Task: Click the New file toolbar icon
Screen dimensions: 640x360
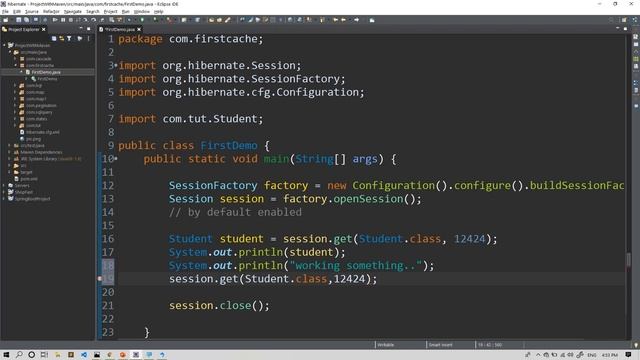Action: tap(6, 20)
